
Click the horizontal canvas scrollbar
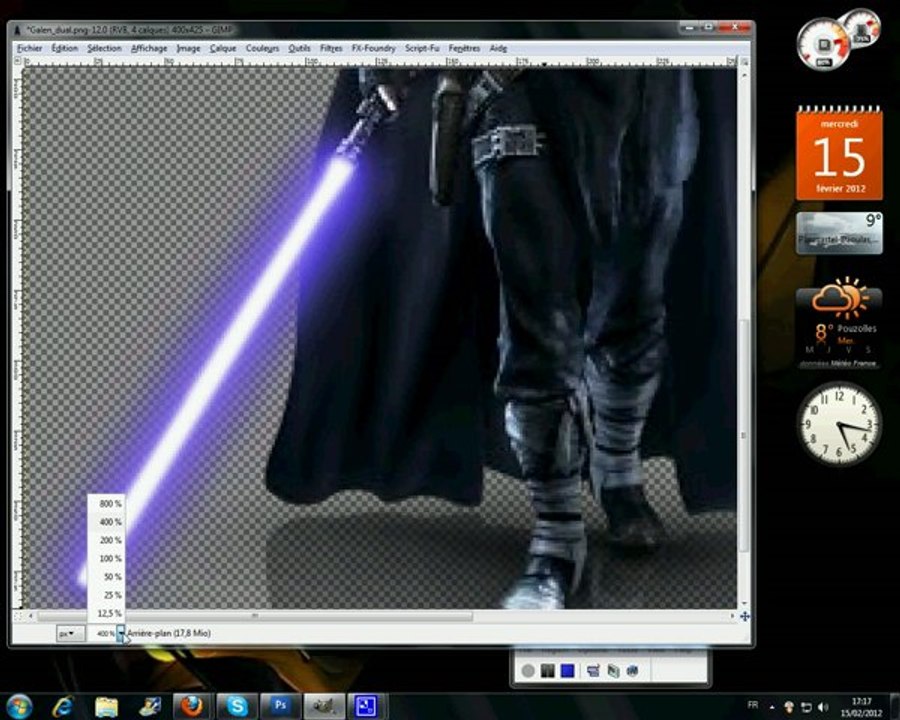pyautogui.click(x=255, y=616)
